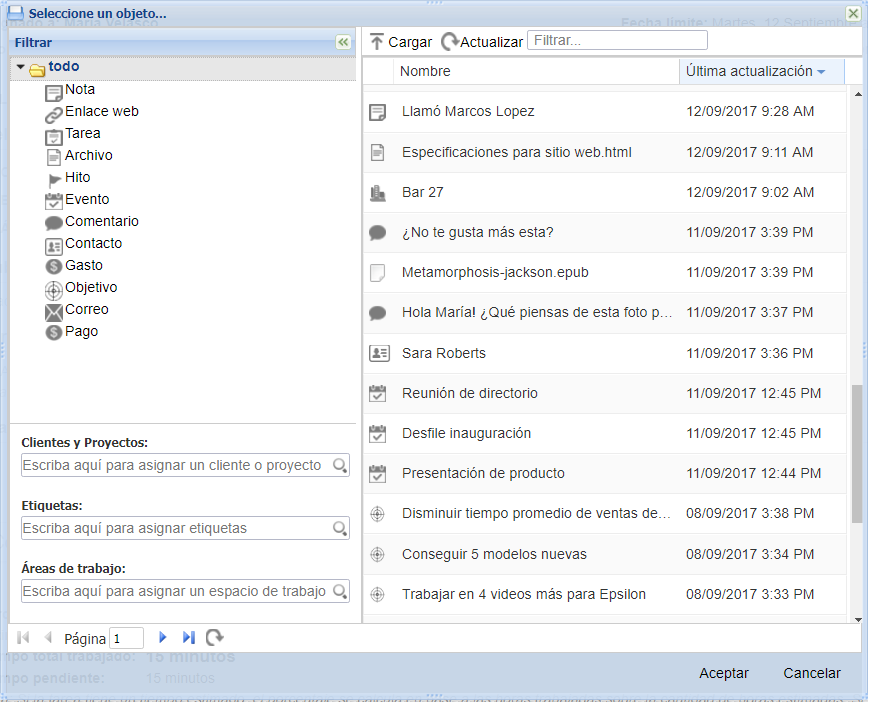Image resolution: width=870 pixels, height=706 pixels.
Task: Select the Enlace web filter icon
Action: [54, 113]
